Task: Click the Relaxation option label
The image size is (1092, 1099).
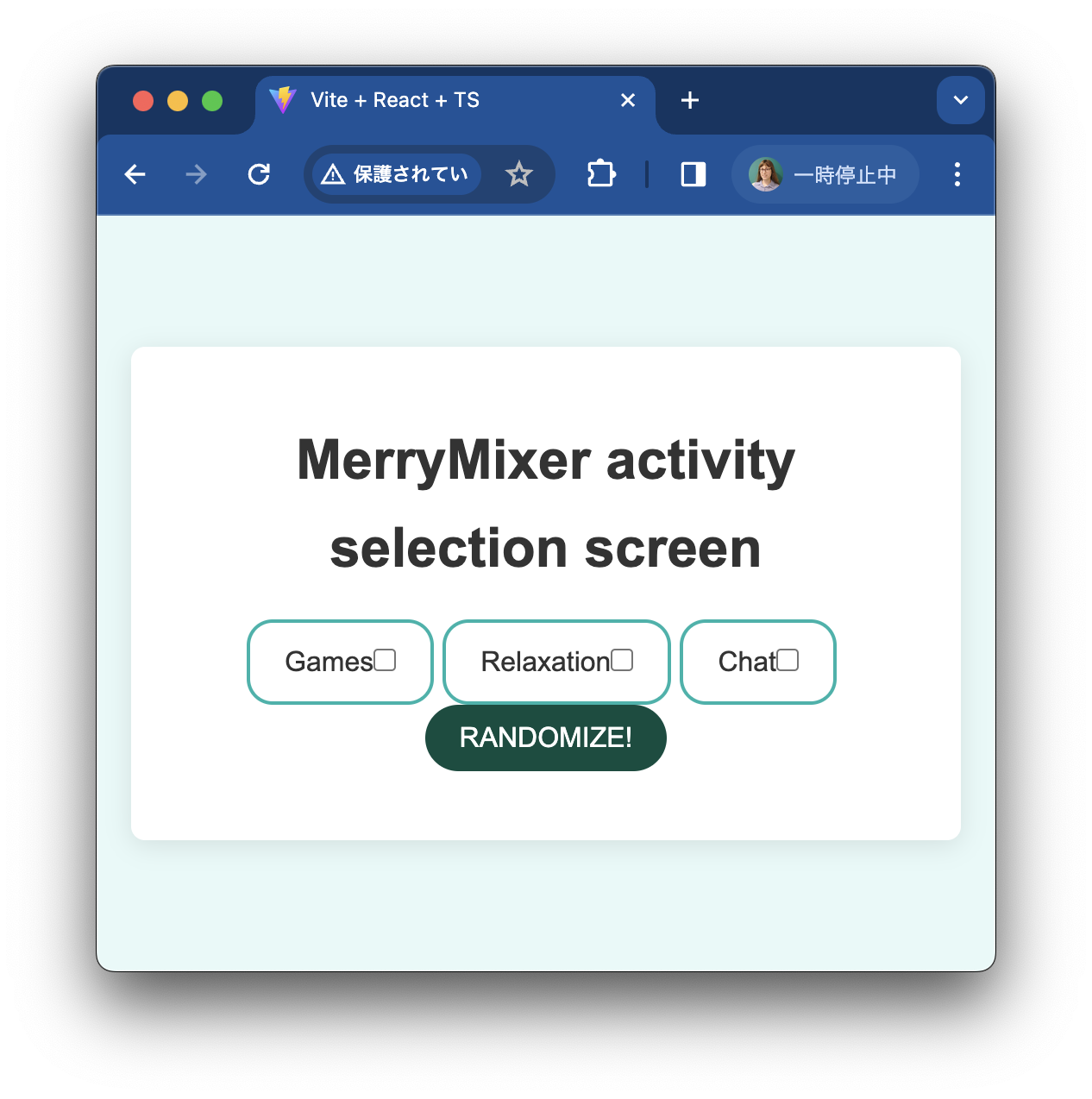Action: (x=546, y=662)
